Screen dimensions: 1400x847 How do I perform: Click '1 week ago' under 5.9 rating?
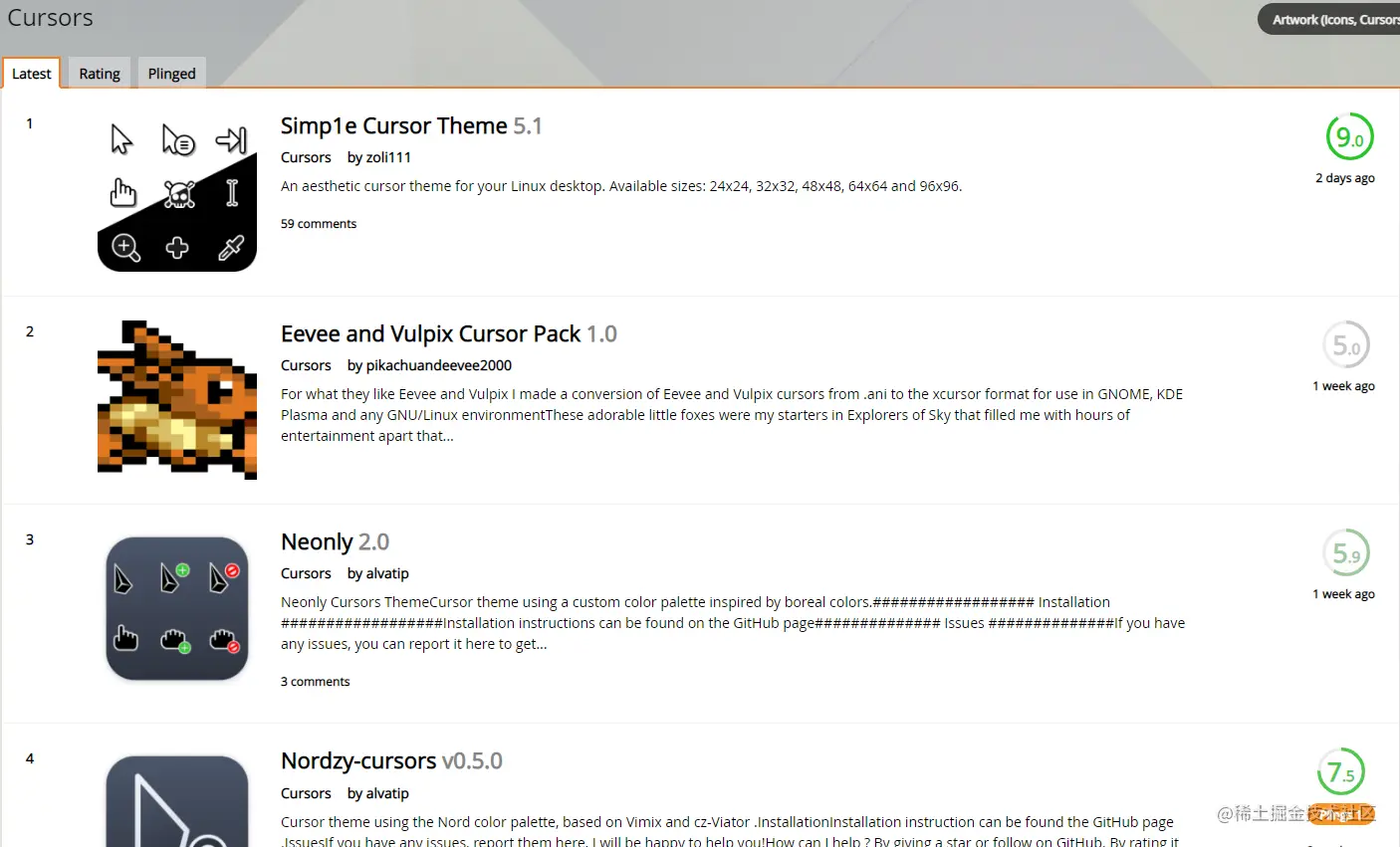(x=1343, y=594)
